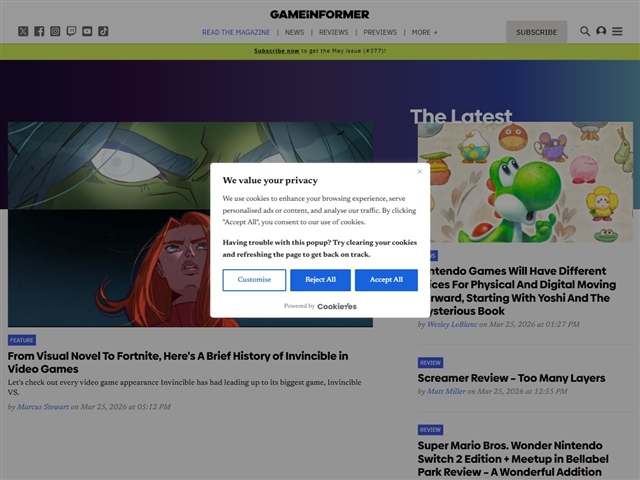Open the user account icon

pos(601,31)
